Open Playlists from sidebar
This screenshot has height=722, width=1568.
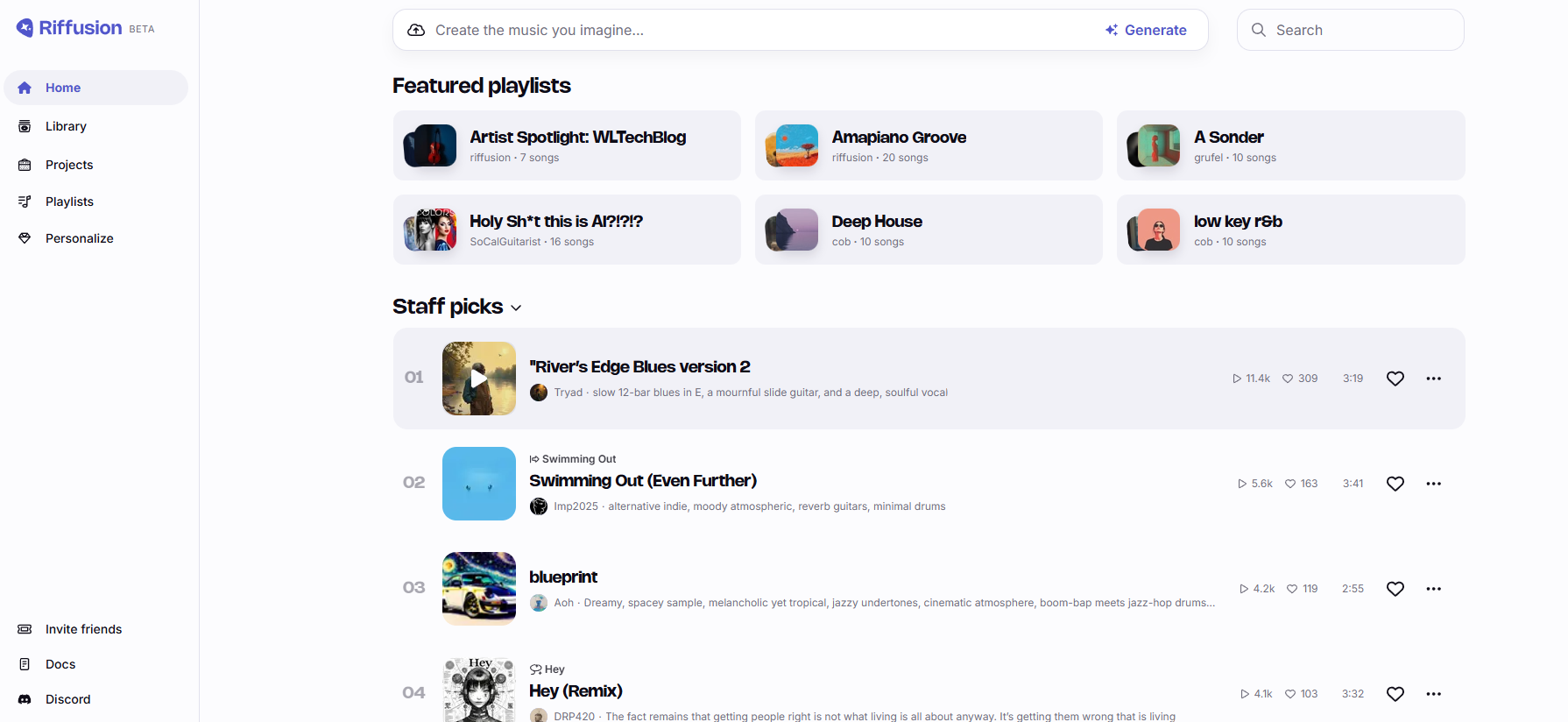pyautogui.click(x=95, y=202)
